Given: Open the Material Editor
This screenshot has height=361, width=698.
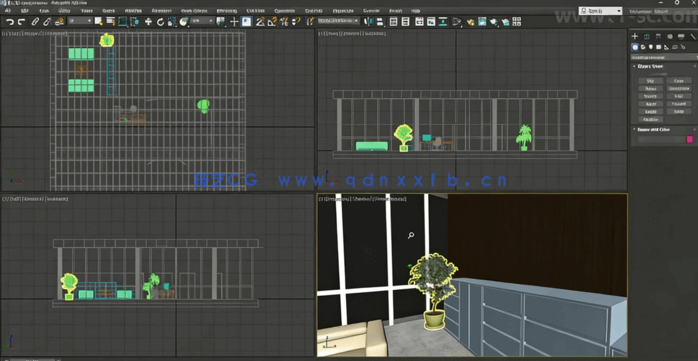Looking at the screenshot, I should pos(457,21).
